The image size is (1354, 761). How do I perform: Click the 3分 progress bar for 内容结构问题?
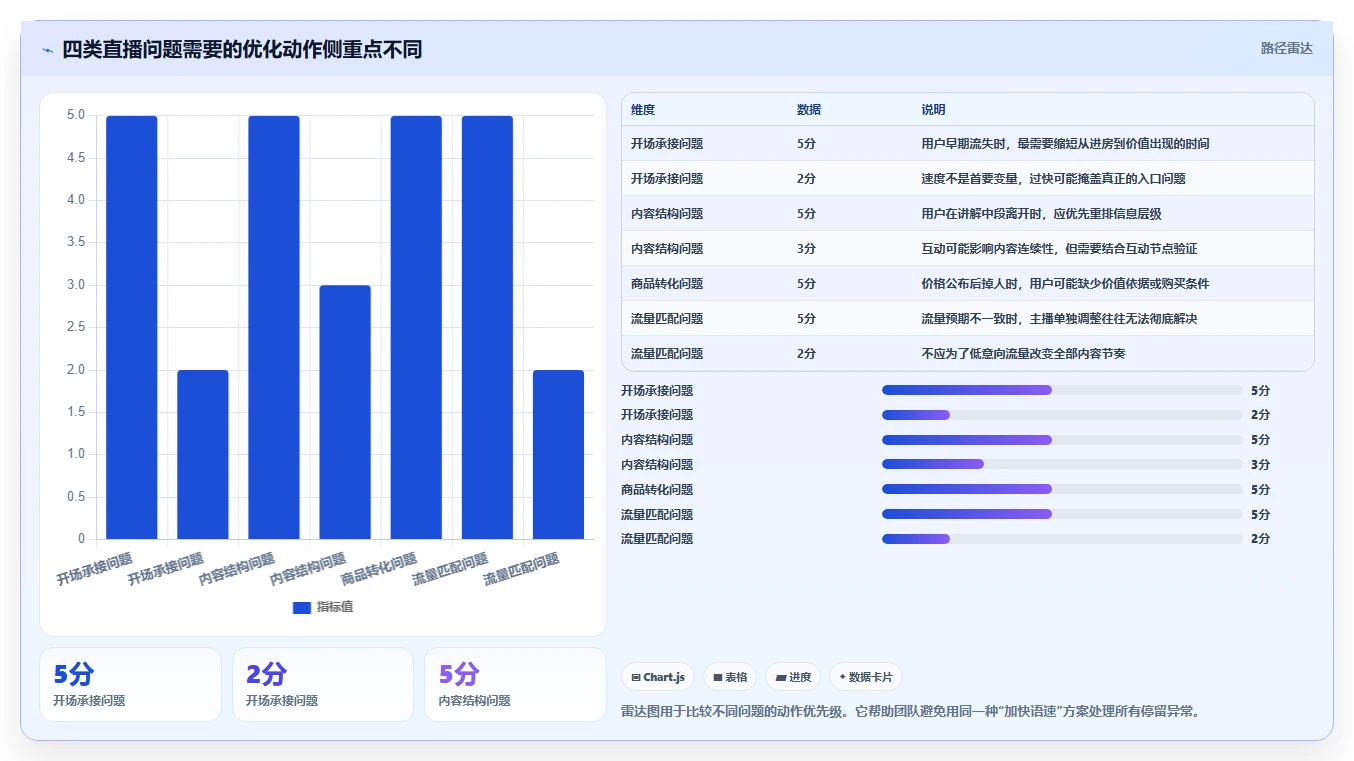click(1062, 464)
